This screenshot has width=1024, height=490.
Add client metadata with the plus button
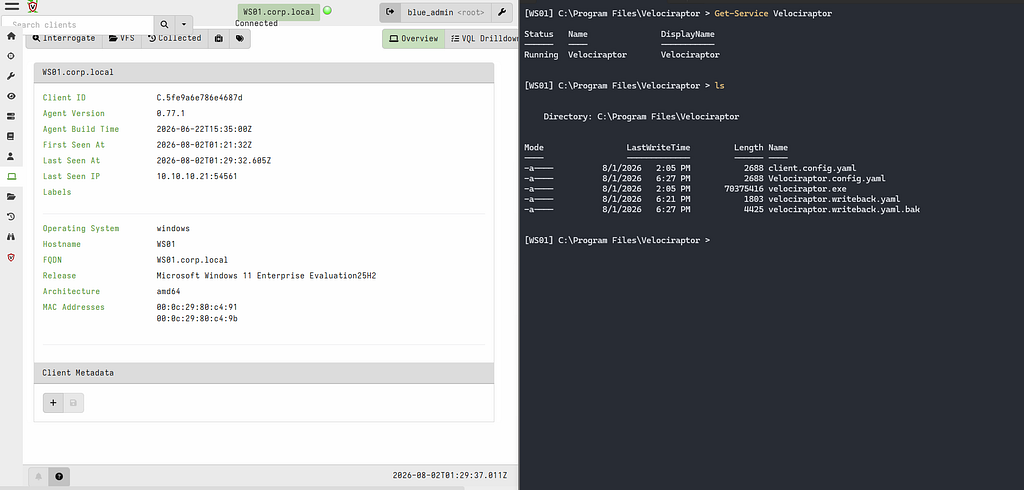tap(53, 403)
